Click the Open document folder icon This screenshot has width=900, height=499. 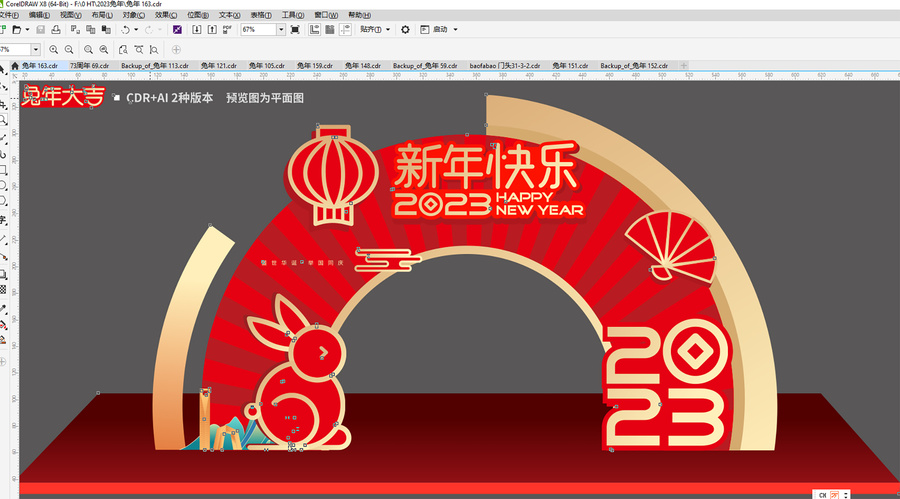click(17, 29)
